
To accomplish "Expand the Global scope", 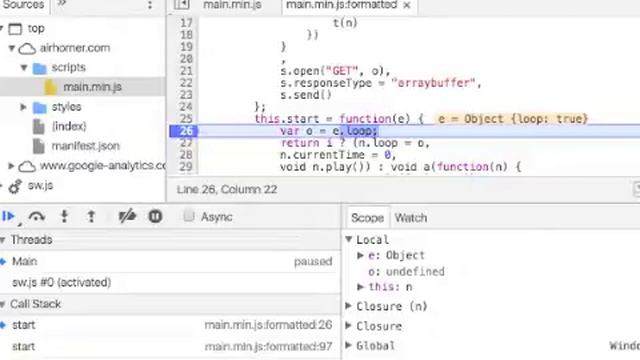I will [x=349, y=345].
